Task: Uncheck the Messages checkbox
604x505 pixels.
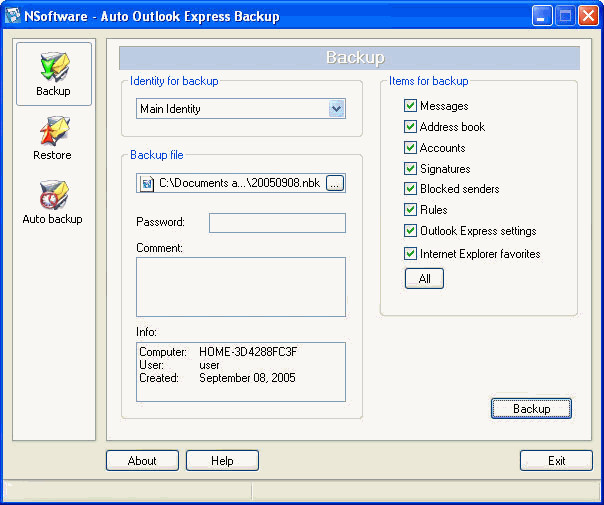Action: (410, 106)
